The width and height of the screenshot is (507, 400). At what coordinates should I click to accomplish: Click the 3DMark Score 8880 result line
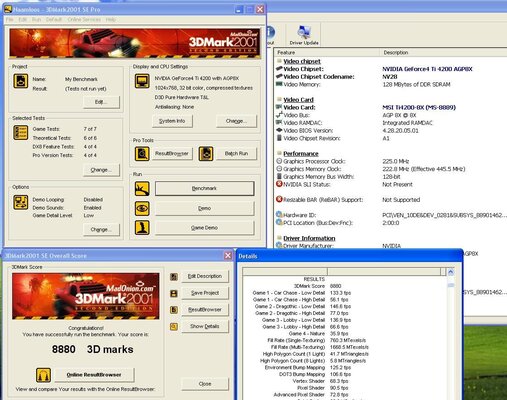(x=317, y=286)
